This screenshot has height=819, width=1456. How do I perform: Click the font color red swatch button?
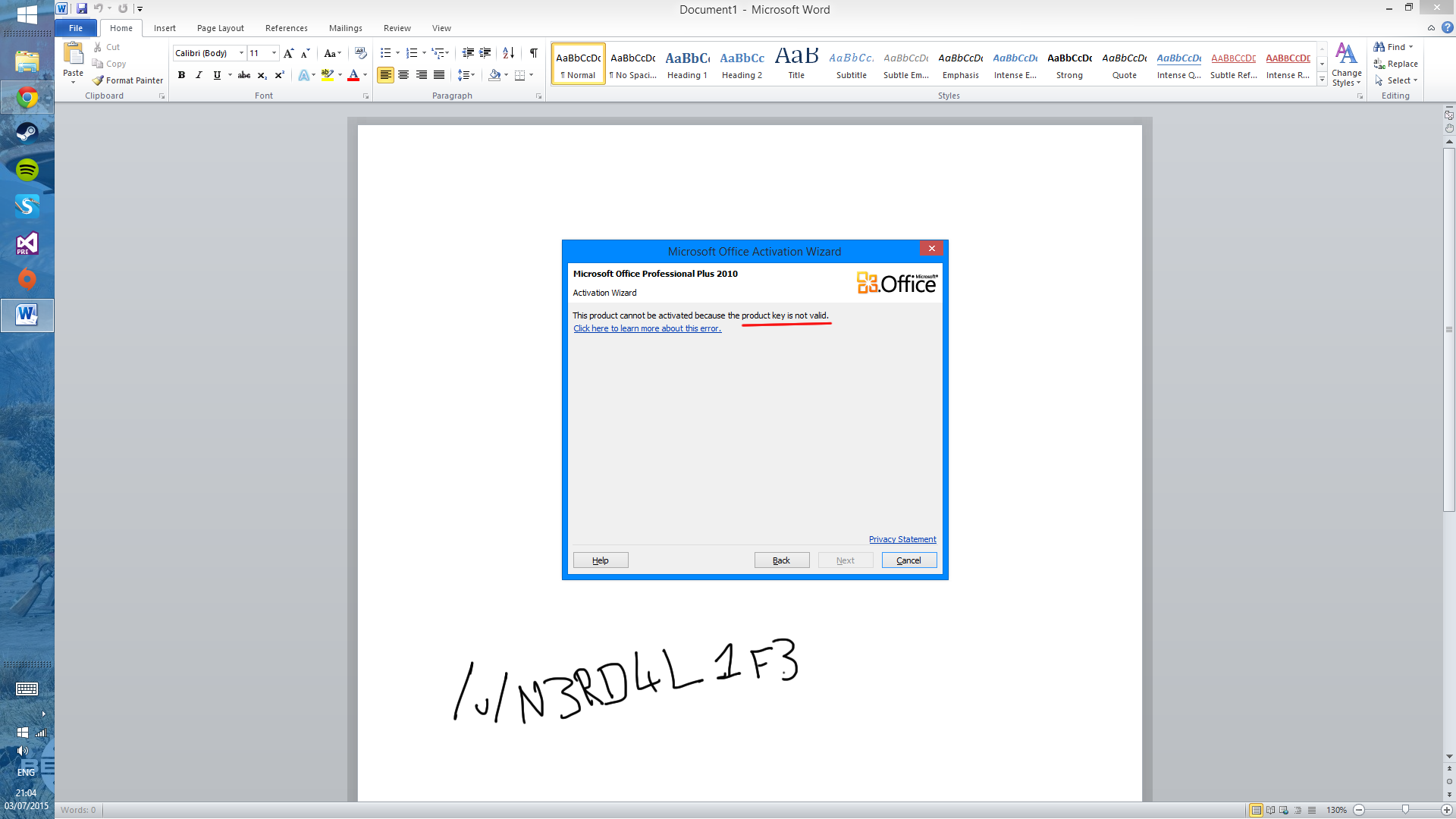pyautogui.click(x=353, y=75)
